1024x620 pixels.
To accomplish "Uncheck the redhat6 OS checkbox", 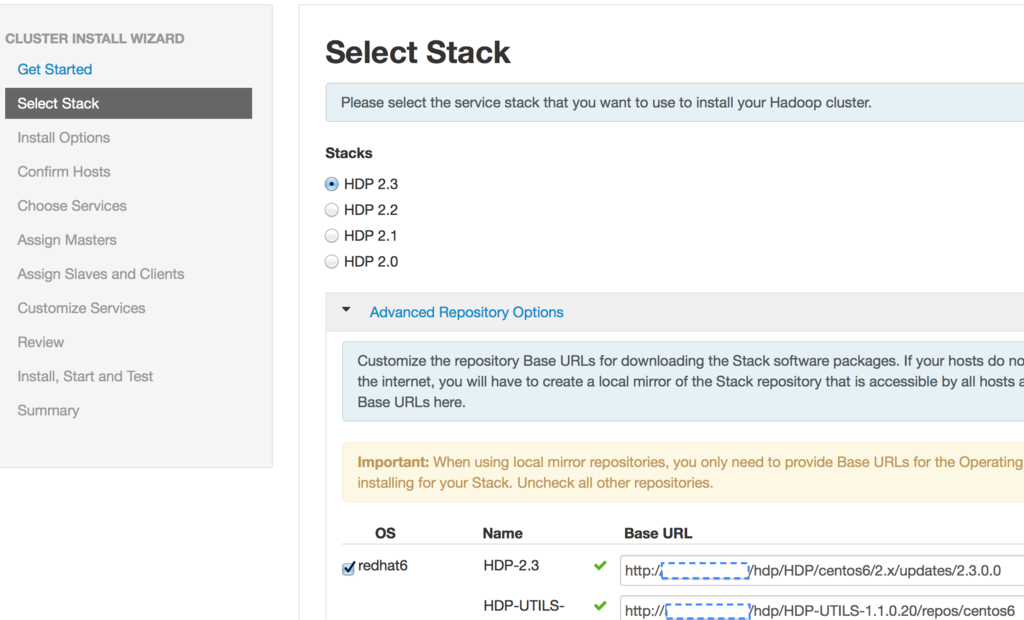I will (x=349, y=568).
